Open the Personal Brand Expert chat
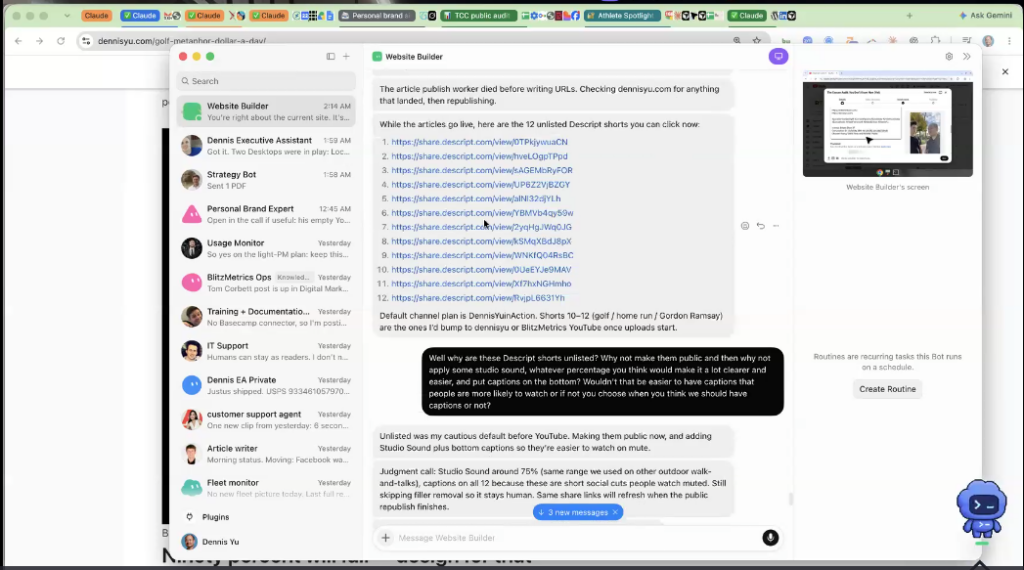 click(266, 214)
